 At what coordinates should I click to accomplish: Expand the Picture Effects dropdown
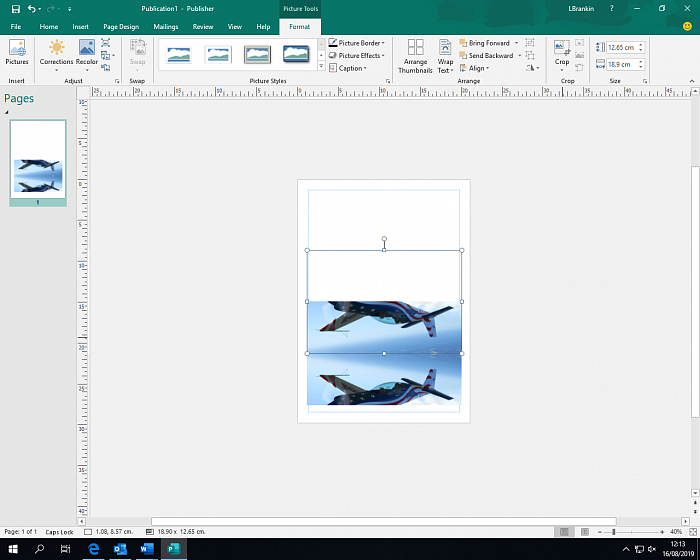click(358, 56)
